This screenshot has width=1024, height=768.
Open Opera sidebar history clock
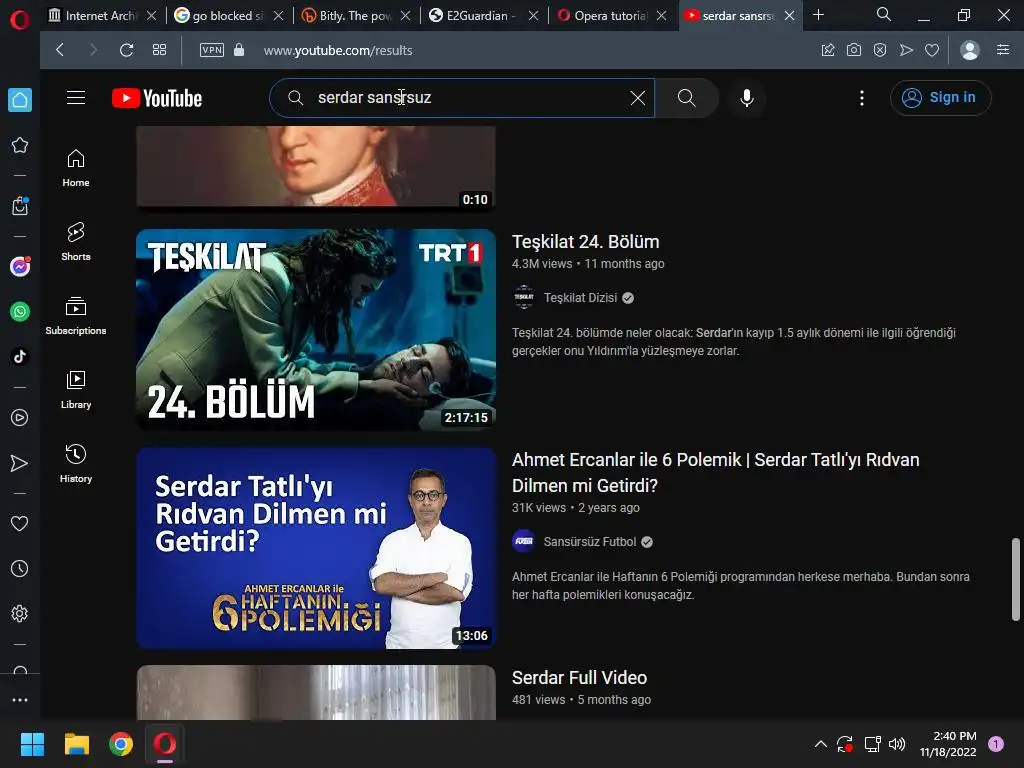click(x=20, y=568)
